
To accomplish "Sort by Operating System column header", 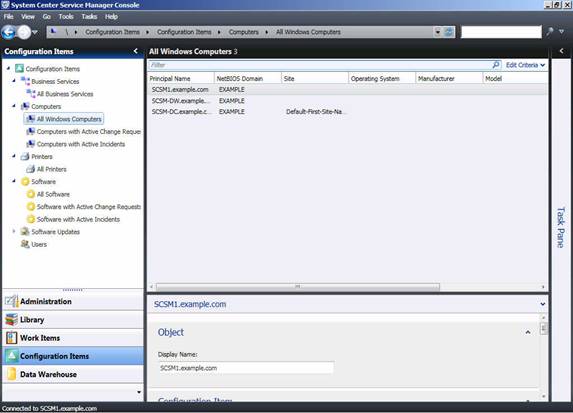I will click(382, 79).
